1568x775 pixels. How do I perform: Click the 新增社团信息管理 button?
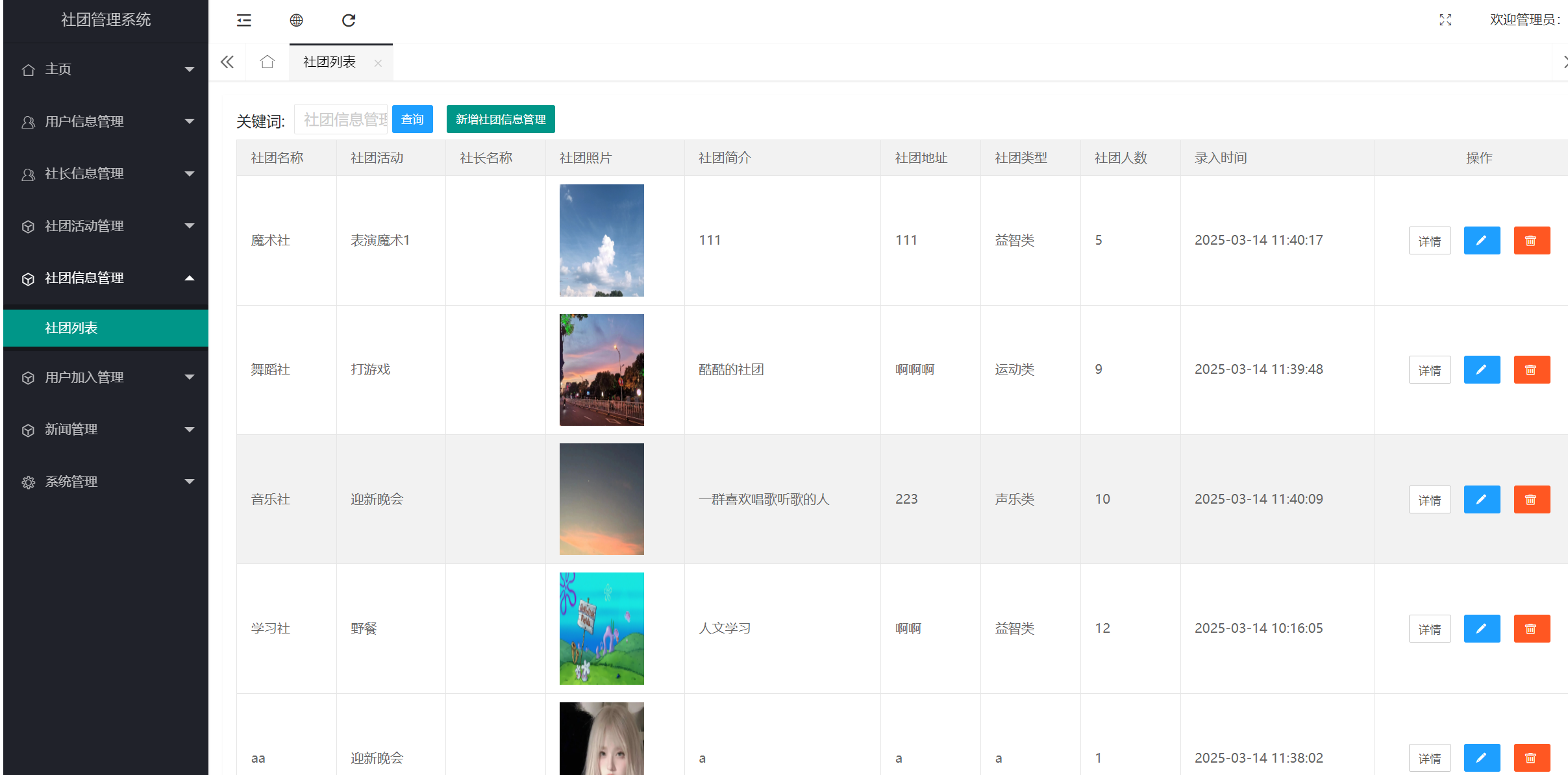pos(501,119)
